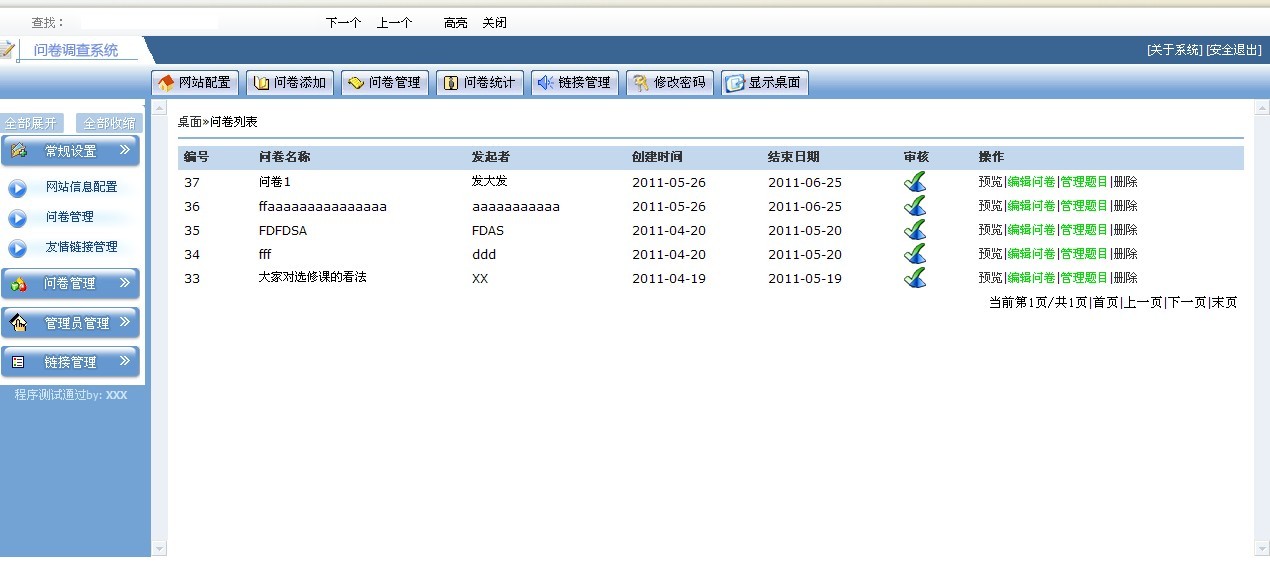Click 上一个 in the find bar
The image size is (1270, 585).
[x=394, y=22]
